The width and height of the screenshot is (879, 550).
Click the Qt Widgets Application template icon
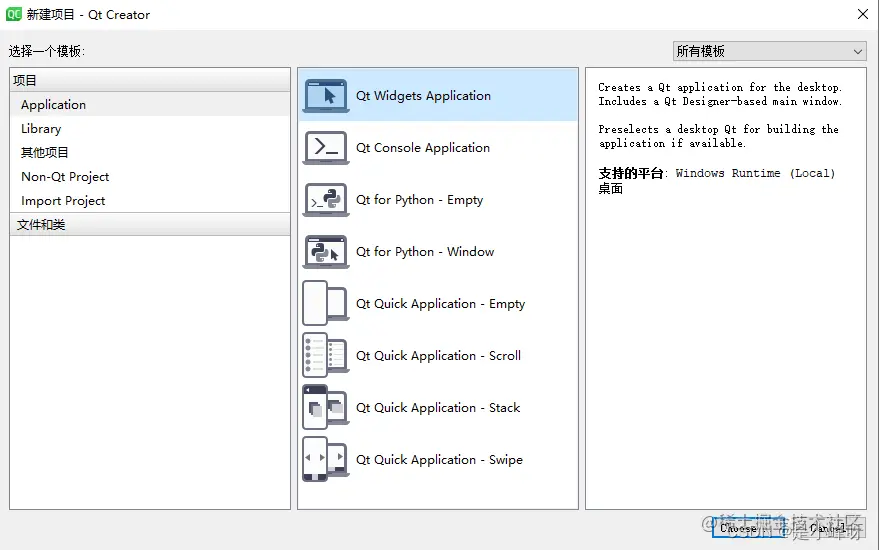pyautogui.click(x=326, y=96)
